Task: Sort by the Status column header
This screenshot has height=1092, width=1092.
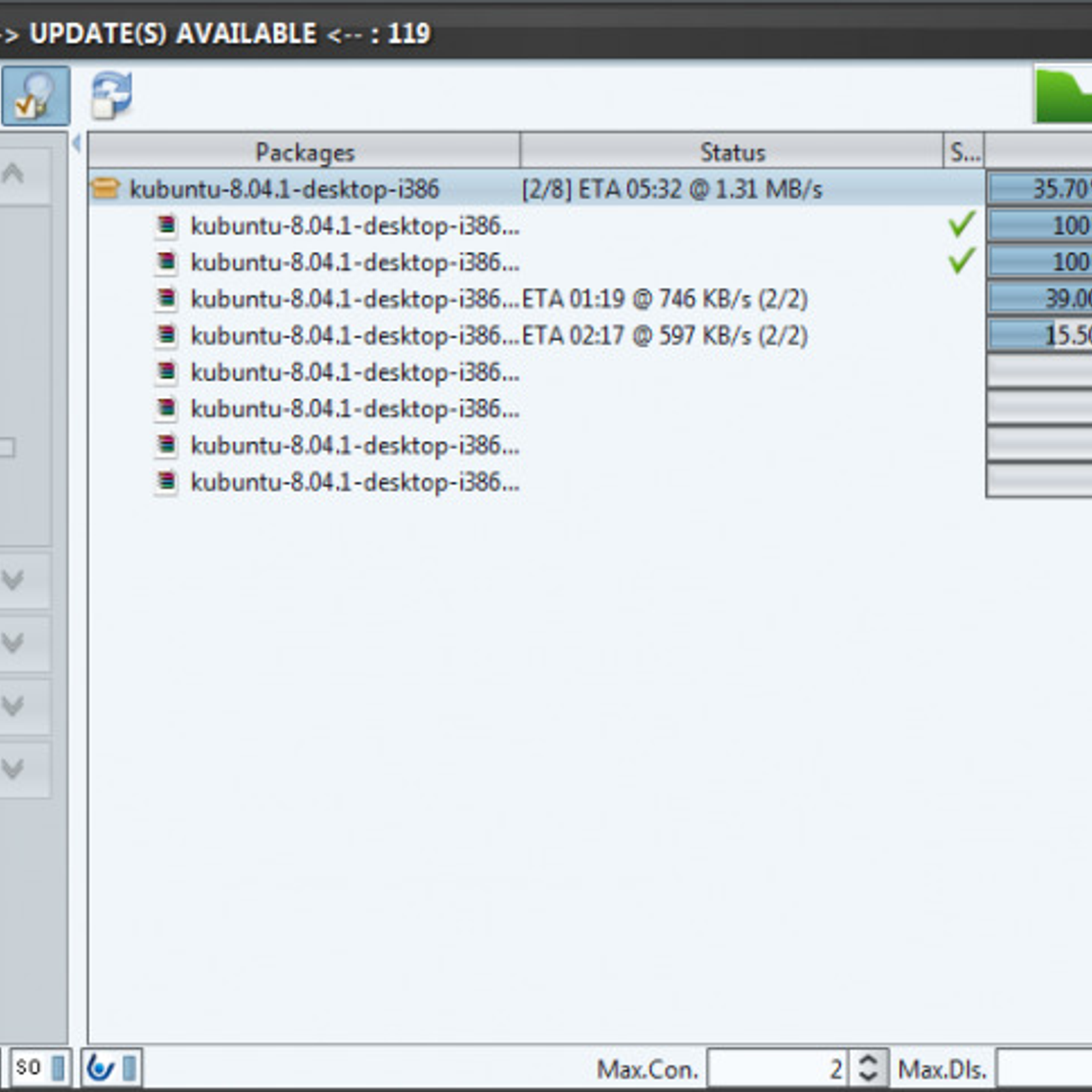Action: coord(732,152)
